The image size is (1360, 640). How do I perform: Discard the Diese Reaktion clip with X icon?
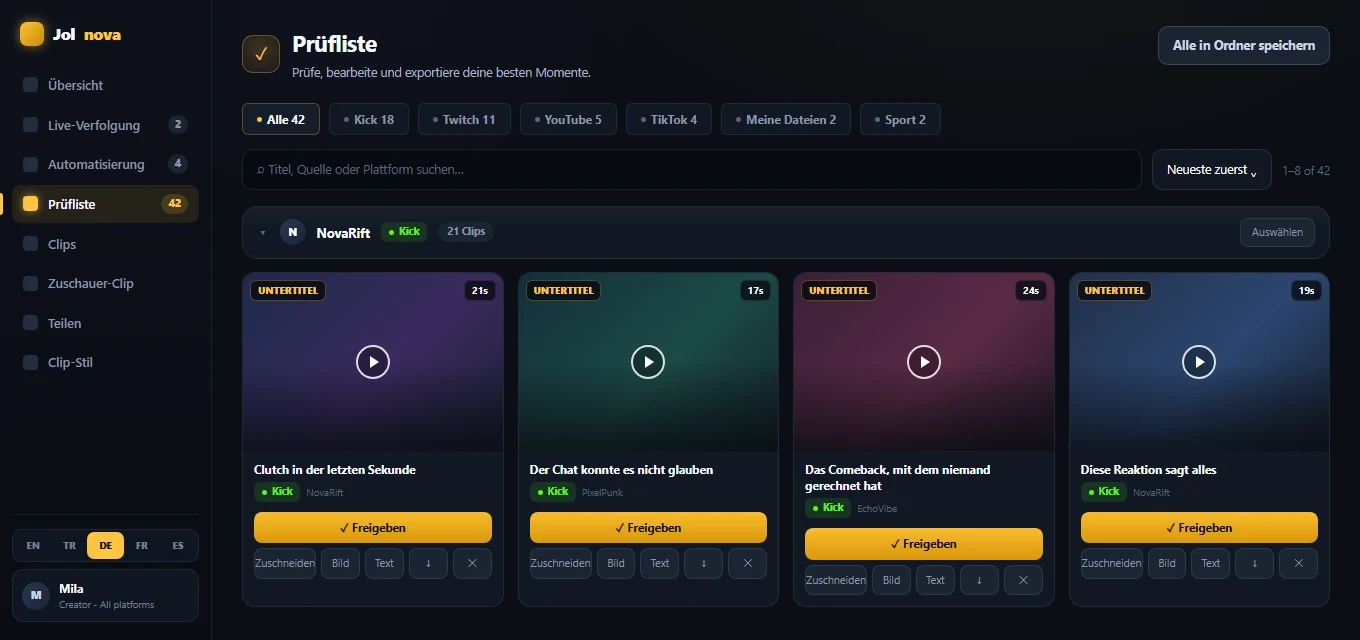[1299, 563]
